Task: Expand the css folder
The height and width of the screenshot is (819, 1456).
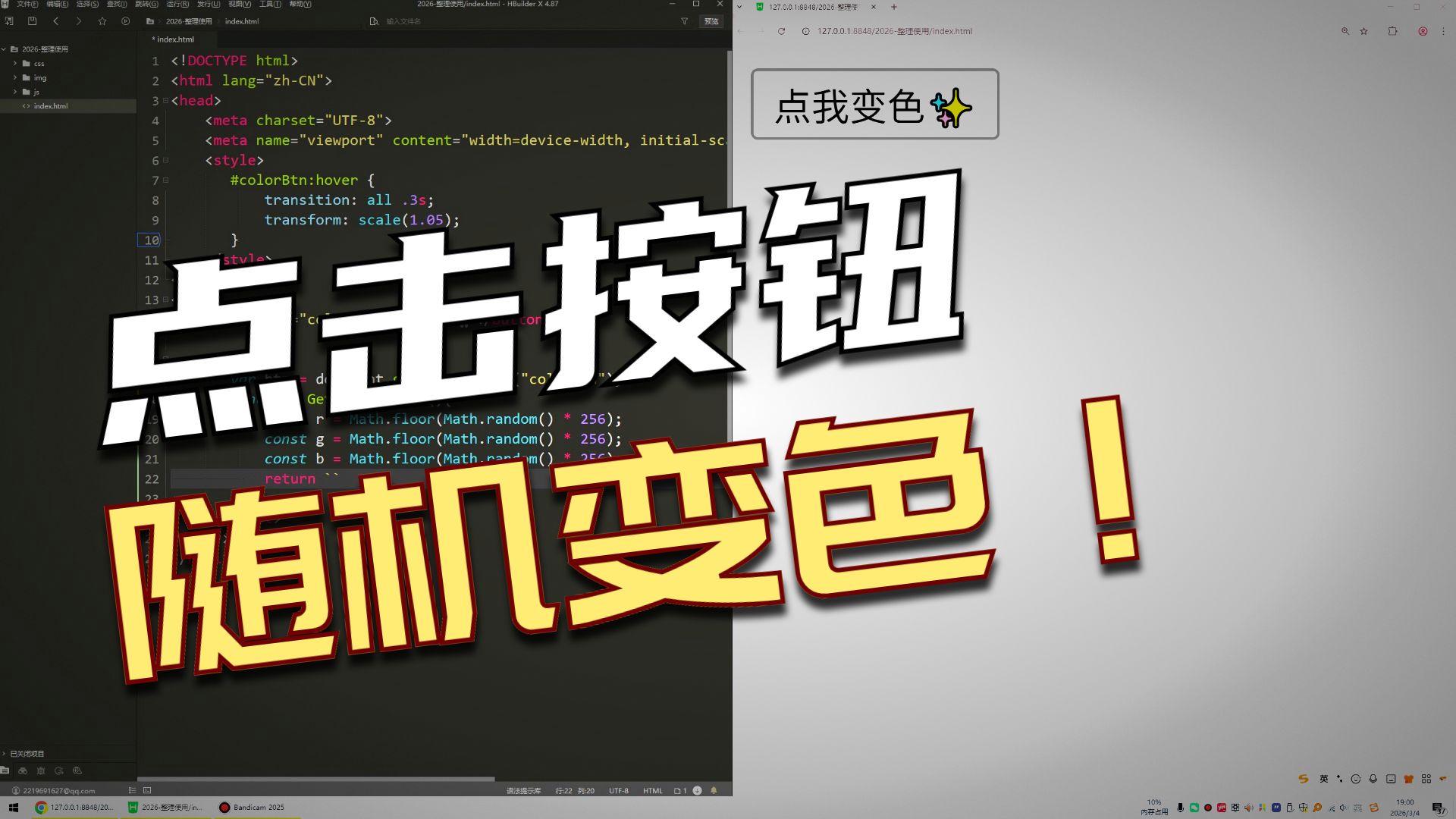Action: coord(15,64)
